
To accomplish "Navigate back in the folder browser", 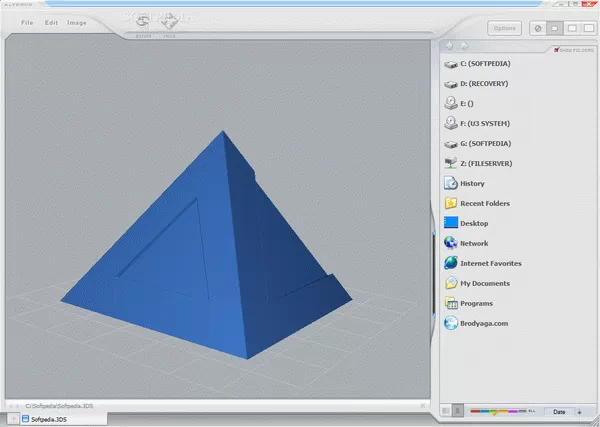I will click(451, 46).
